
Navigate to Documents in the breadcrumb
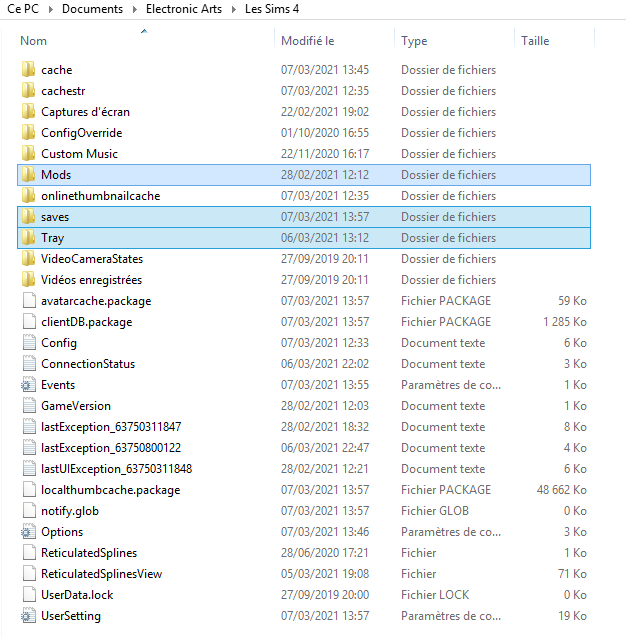pos(92,9)
